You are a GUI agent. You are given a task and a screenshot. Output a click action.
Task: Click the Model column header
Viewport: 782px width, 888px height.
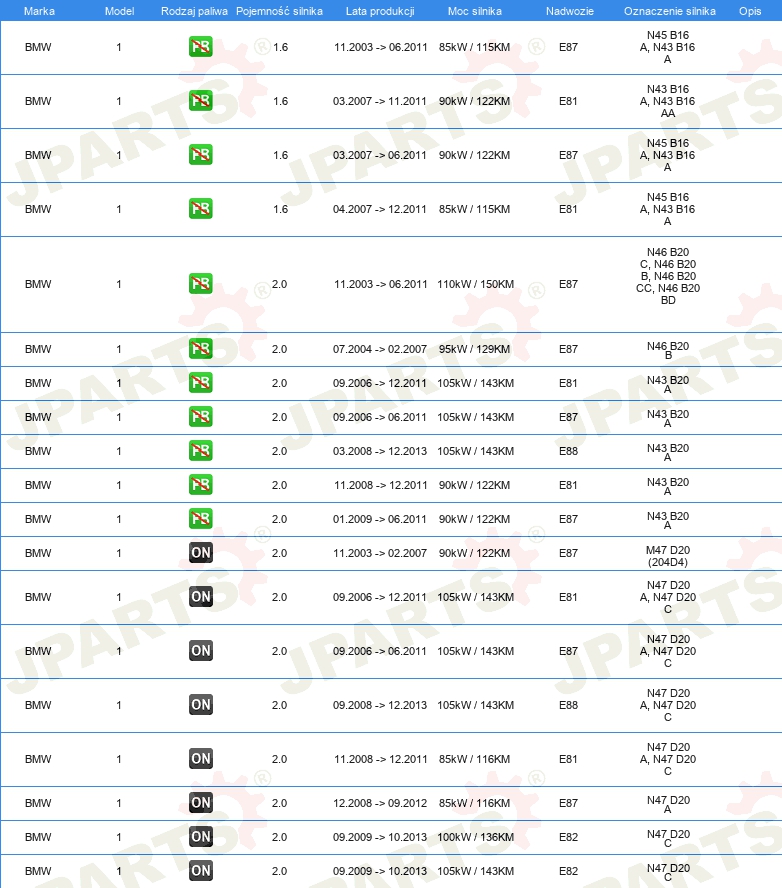tap(119, 11)
